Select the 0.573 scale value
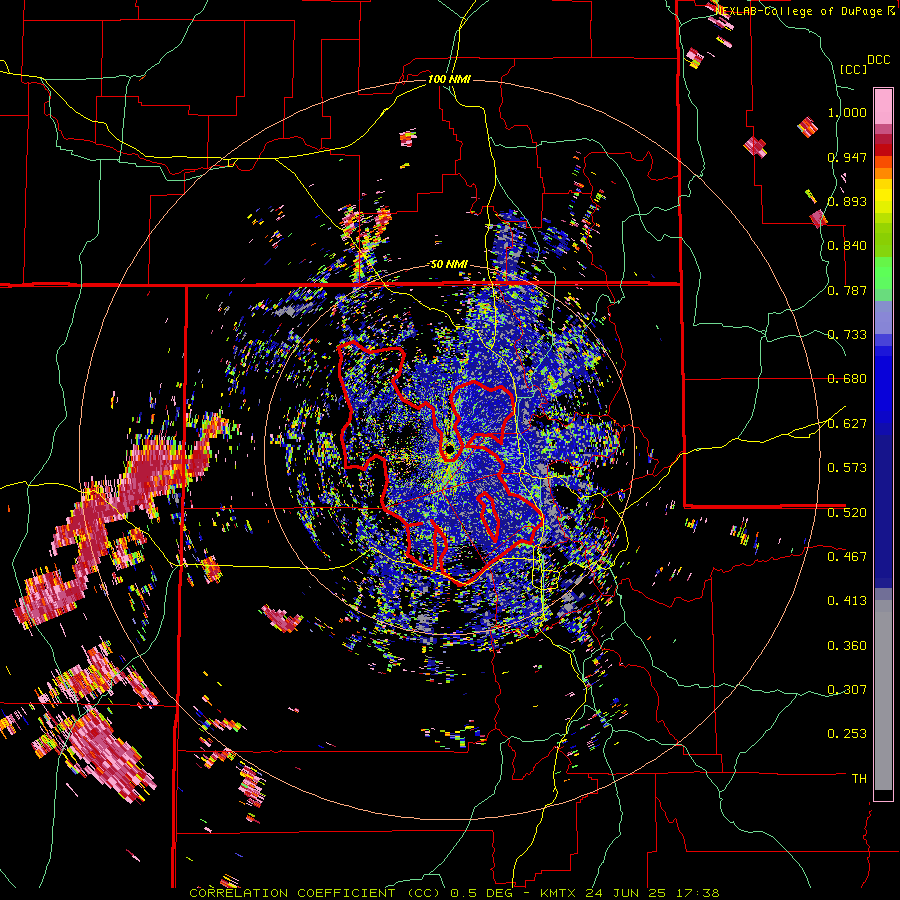 coord(847,468)
